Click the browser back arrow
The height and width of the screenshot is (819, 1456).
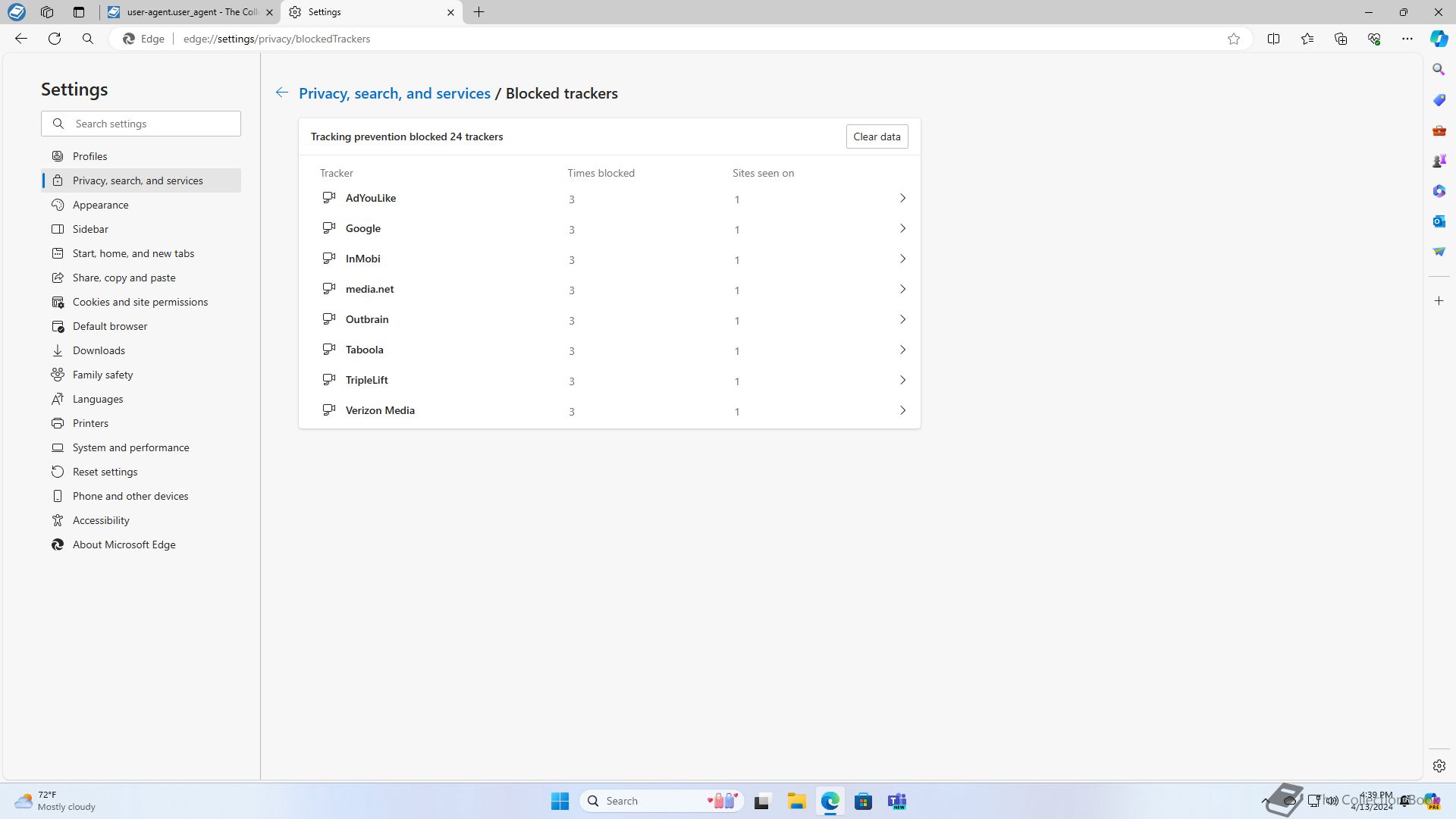pyautogui.click(x=21, y=39)
